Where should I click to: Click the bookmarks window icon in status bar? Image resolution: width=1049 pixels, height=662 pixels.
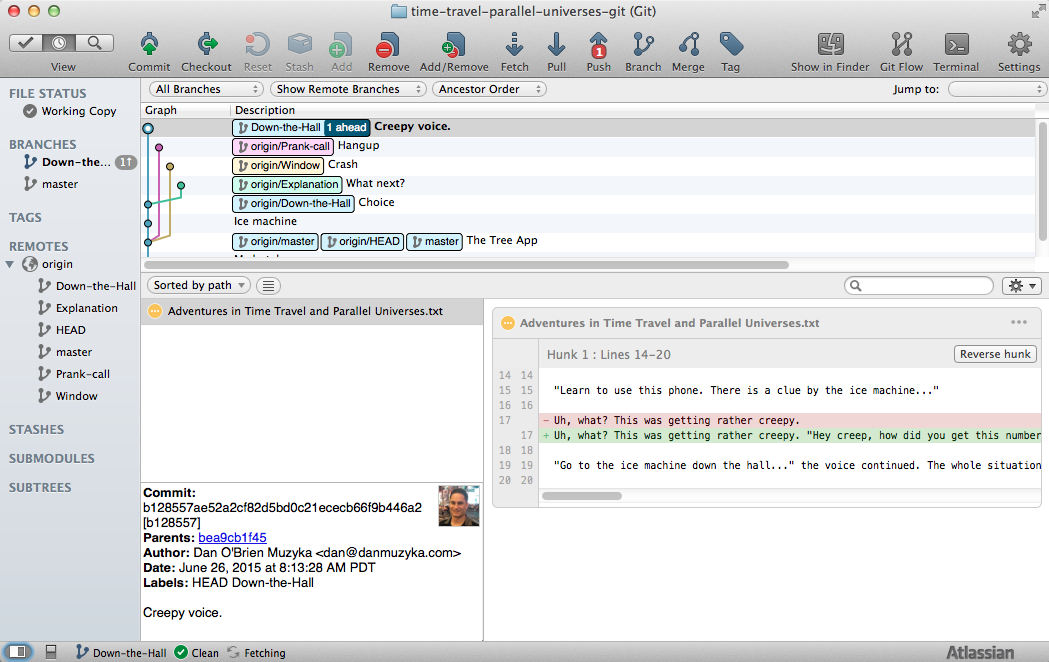pyautogui.click(x=51, y=652)
